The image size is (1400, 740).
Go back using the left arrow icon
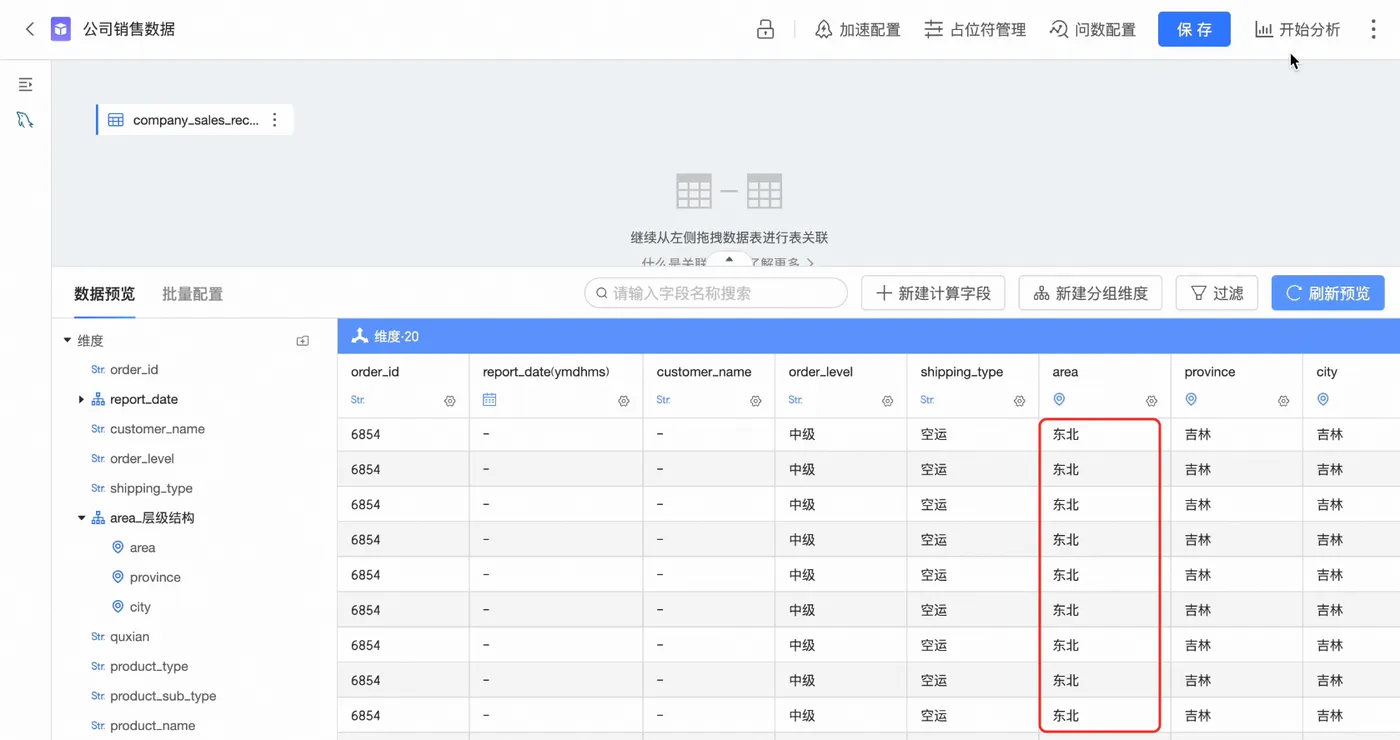(29, 29)
